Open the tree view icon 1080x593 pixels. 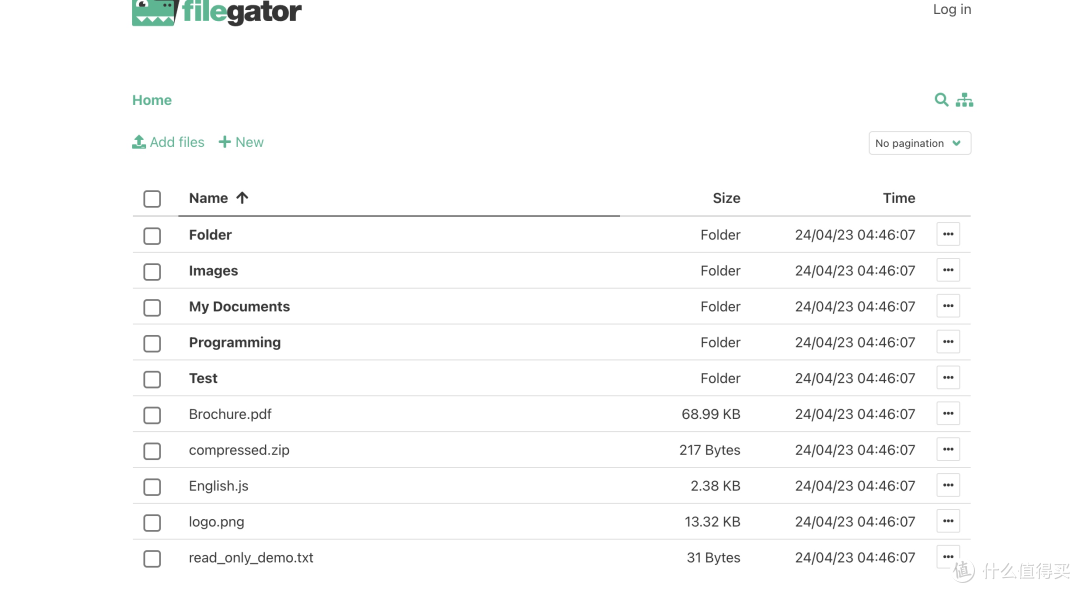tap(964, 100)
